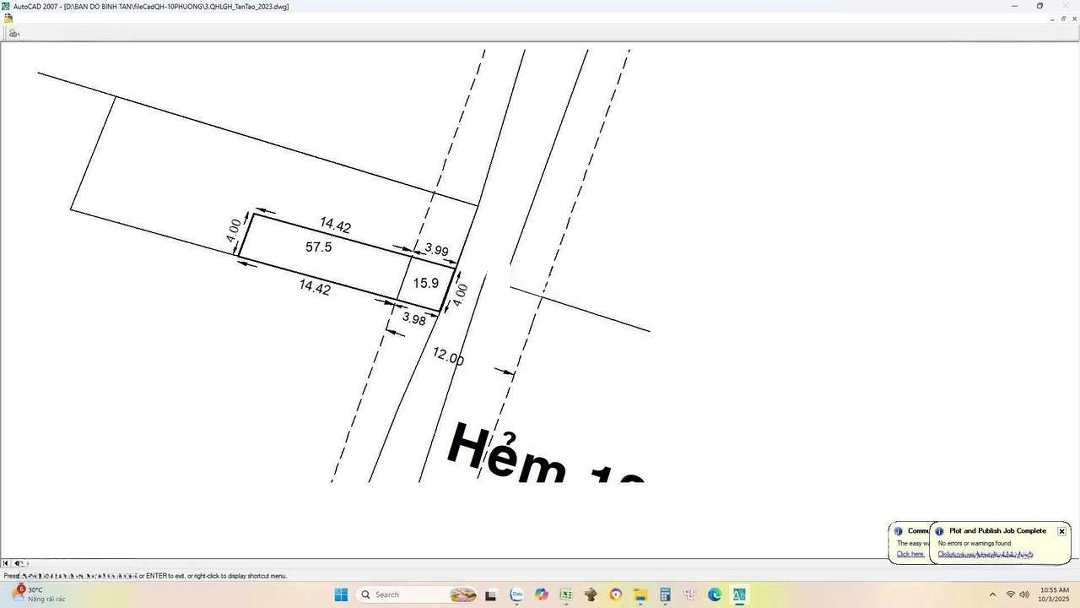Click the layout tab scroll-to-first arrow
This screenshot has height=608, width=1080.
pyautogui.click(x=6, y=564)
